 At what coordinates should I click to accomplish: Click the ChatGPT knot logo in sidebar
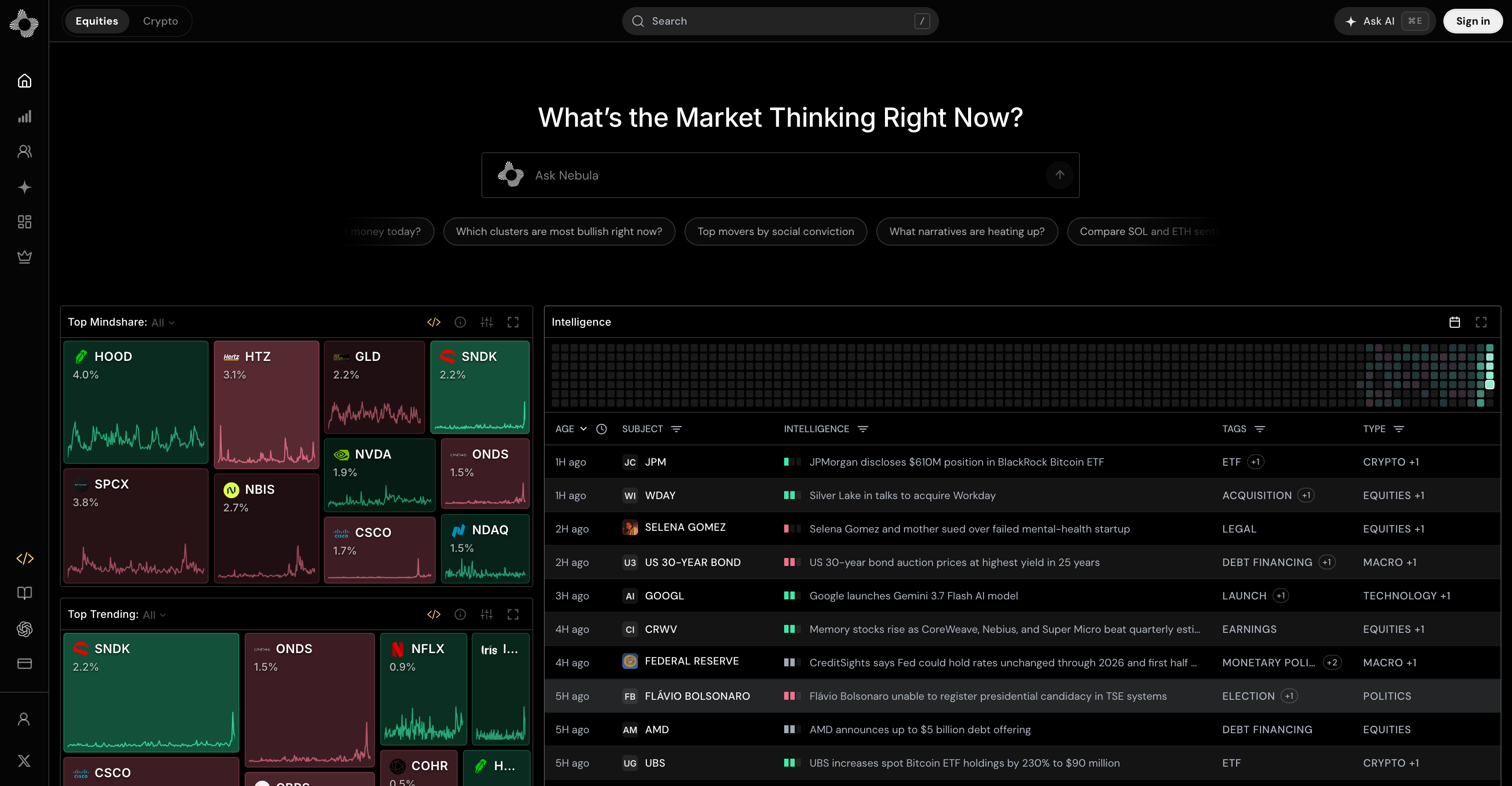(x=24, y=629)
